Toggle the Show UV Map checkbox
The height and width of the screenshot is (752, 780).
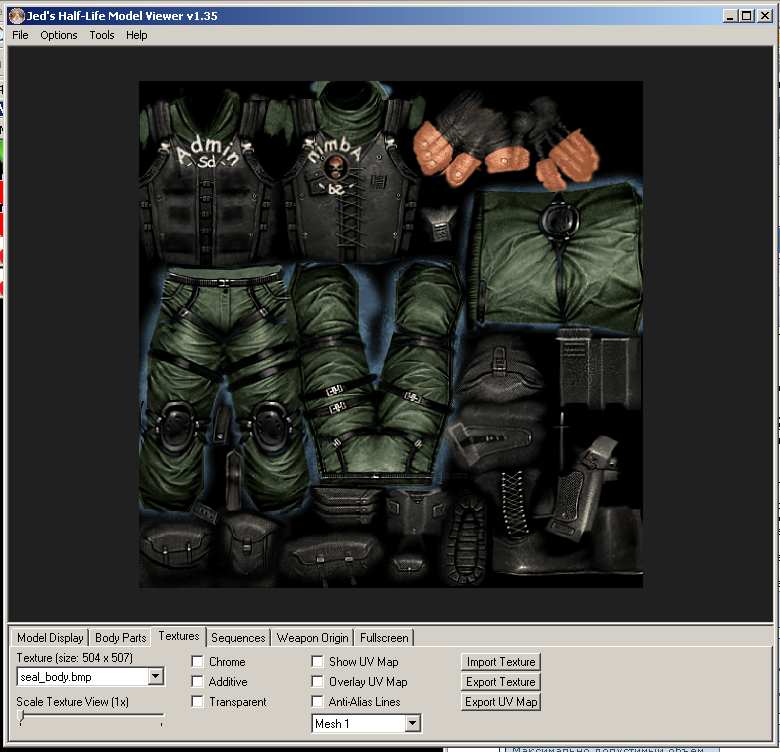click(x=317, y=661)
